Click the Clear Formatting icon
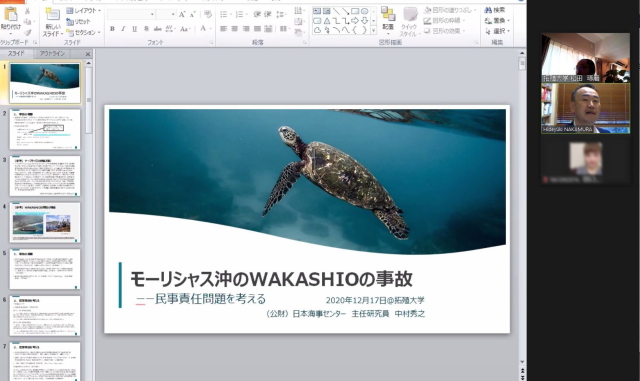 click(208, 15)
